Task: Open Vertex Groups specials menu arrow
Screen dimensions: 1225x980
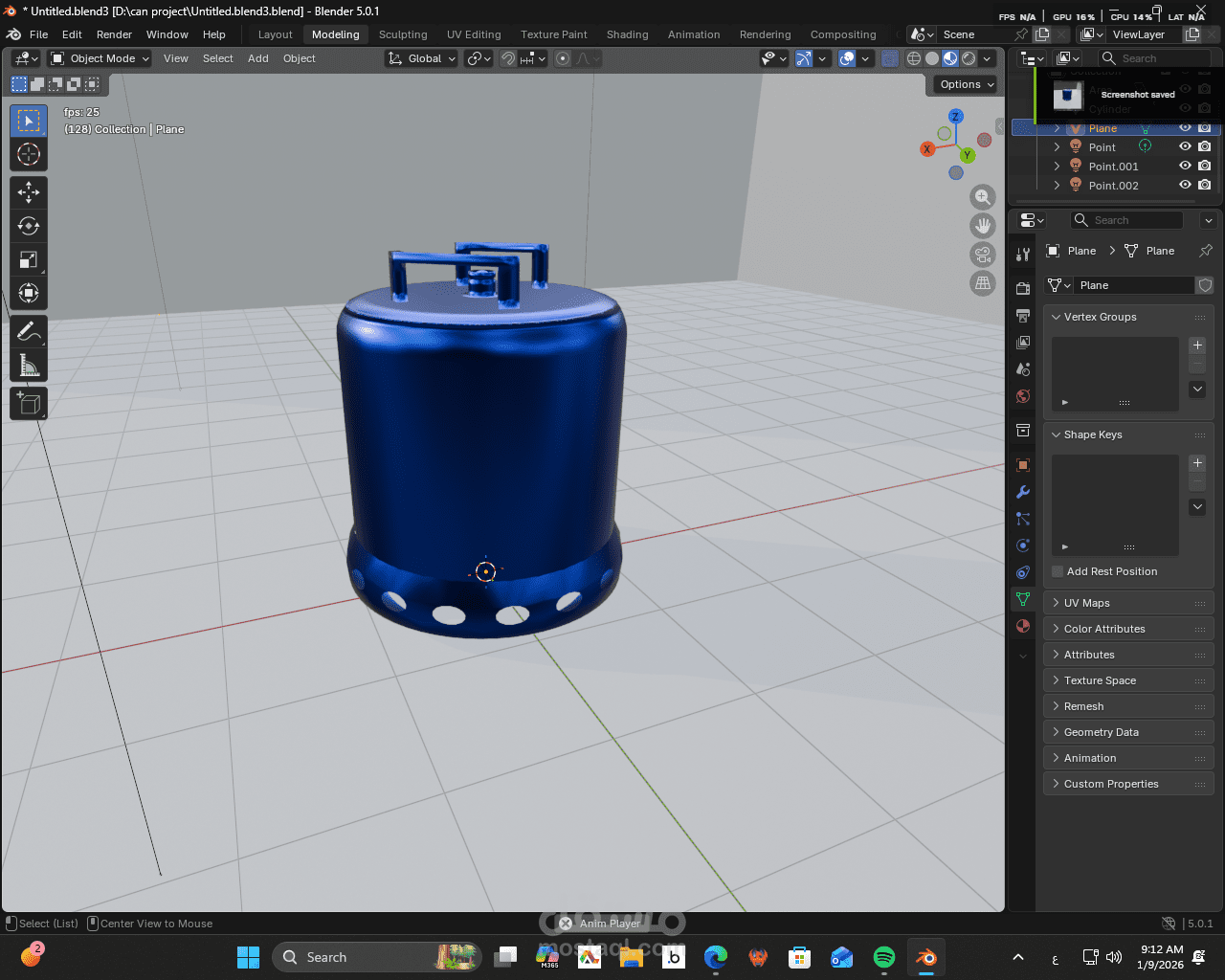Action: (x=1197, y=390)
